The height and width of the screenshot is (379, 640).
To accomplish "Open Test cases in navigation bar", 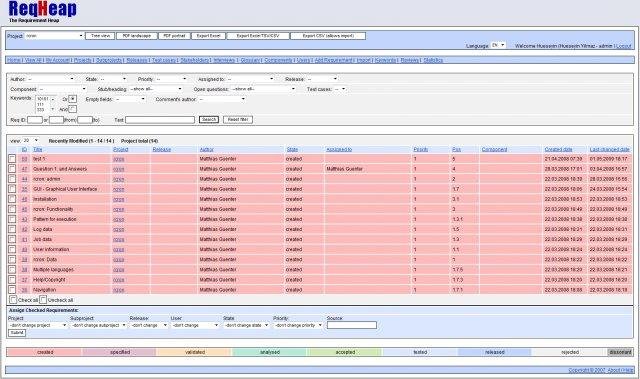I will 164,60.
